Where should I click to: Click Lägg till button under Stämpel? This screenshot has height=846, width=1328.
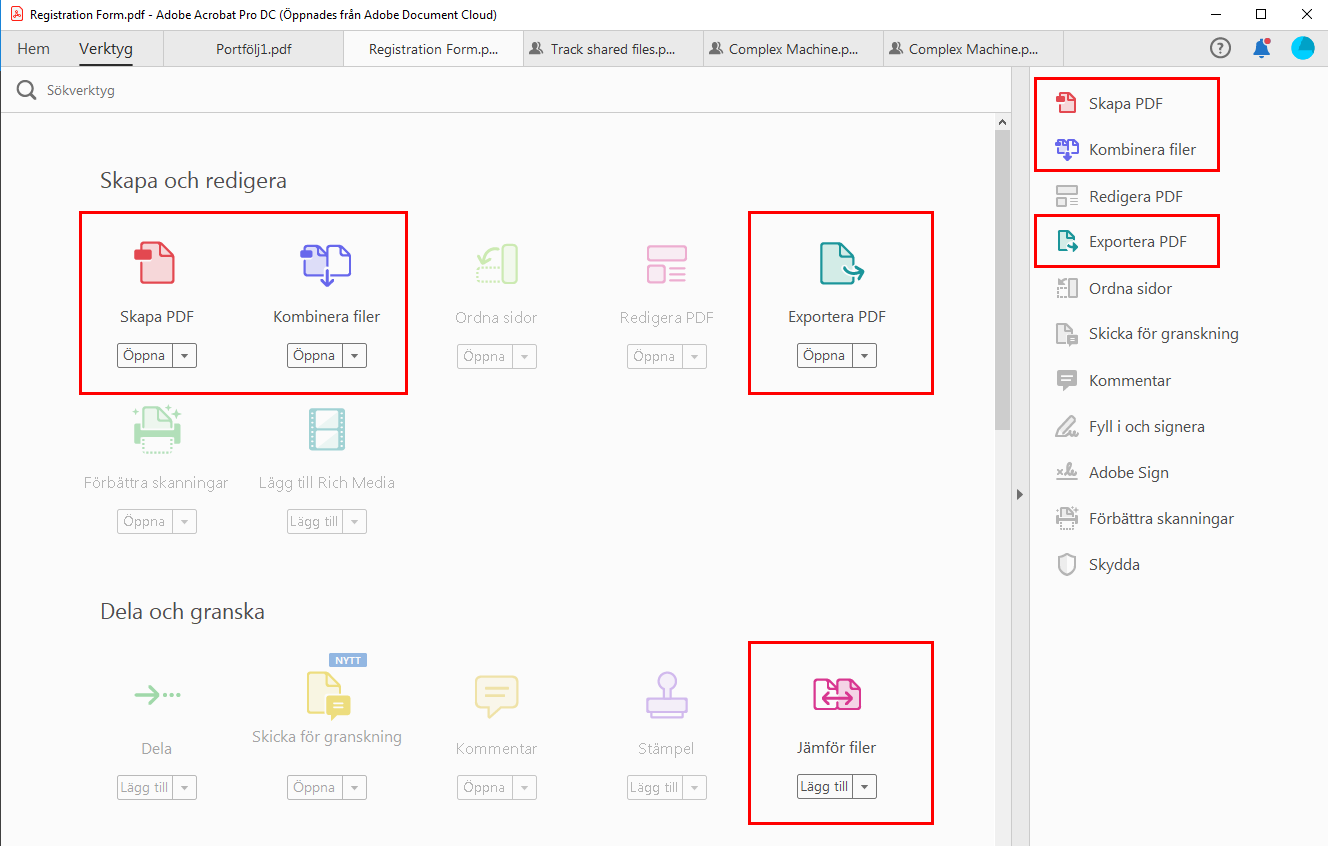(x=655, y=788)
